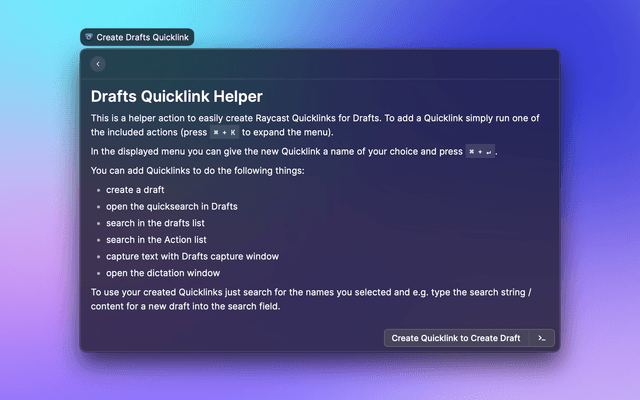Viewport: 640px width, 400px height.
Task: Click the bullet dot before 'create a draft'
Action: [98, 190]
